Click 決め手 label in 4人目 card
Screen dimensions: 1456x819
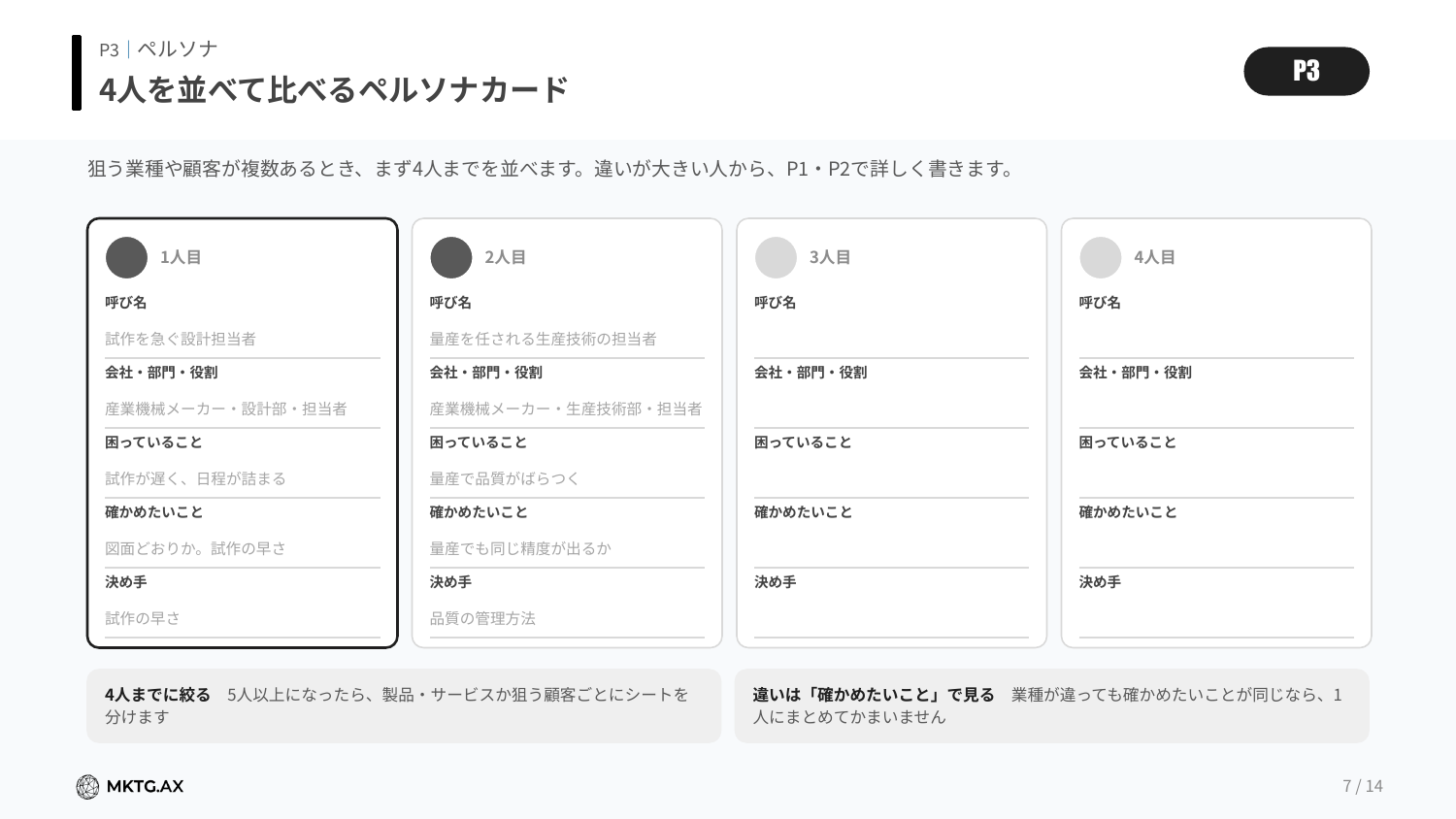1100,582
